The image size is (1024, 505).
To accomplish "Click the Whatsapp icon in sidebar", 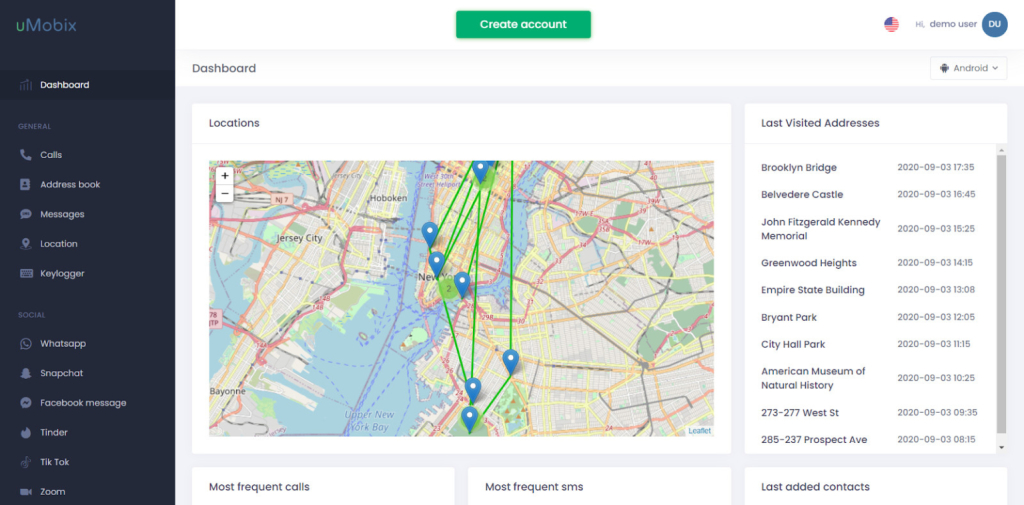I will [x=26, y=344].
